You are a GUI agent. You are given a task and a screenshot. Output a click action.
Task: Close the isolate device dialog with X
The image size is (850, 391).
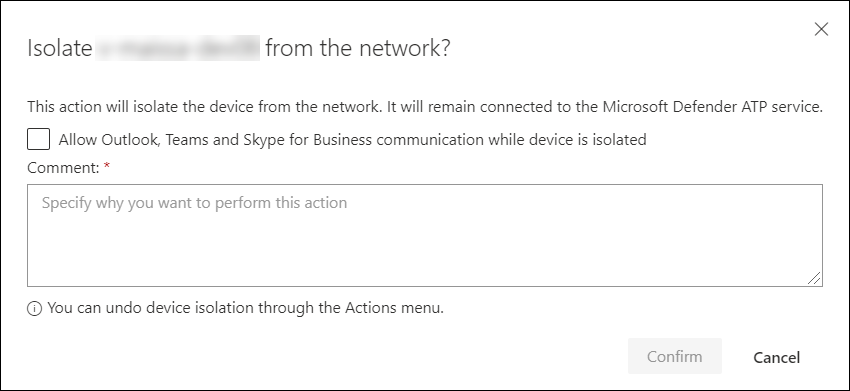tap(821, 29)
